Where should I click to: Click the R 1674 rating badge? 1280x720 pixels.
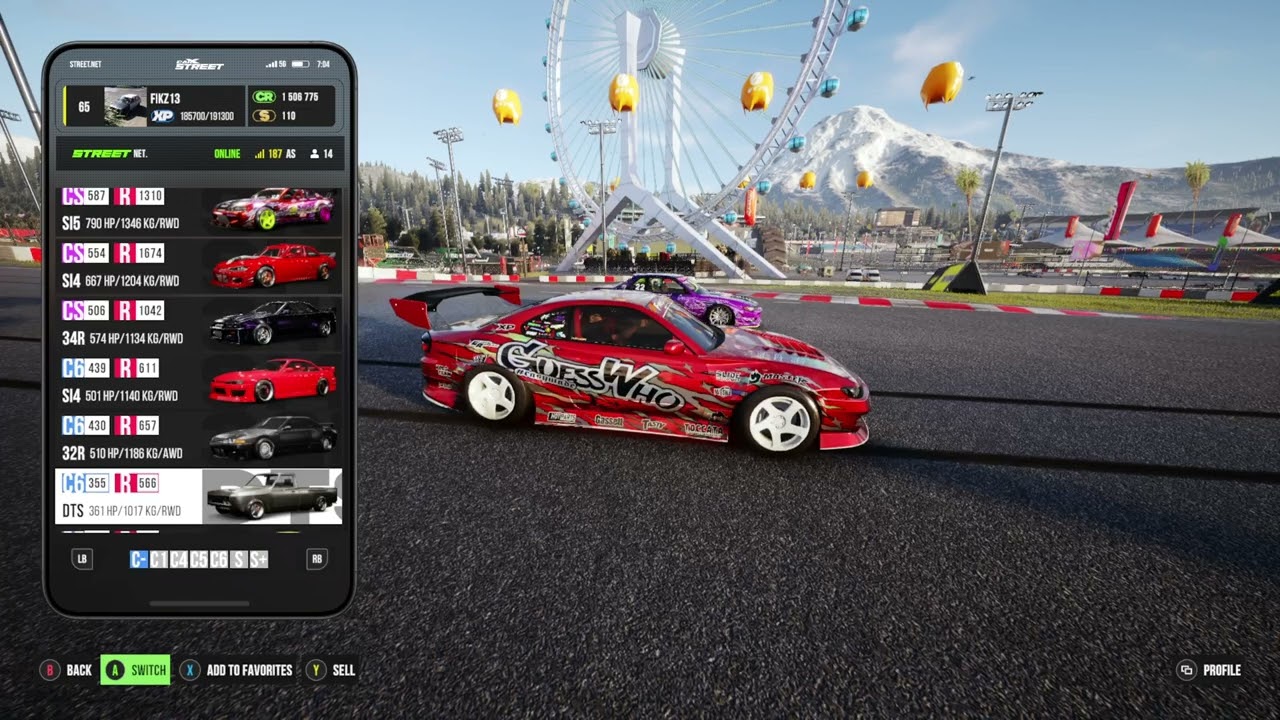click(139, 253)
